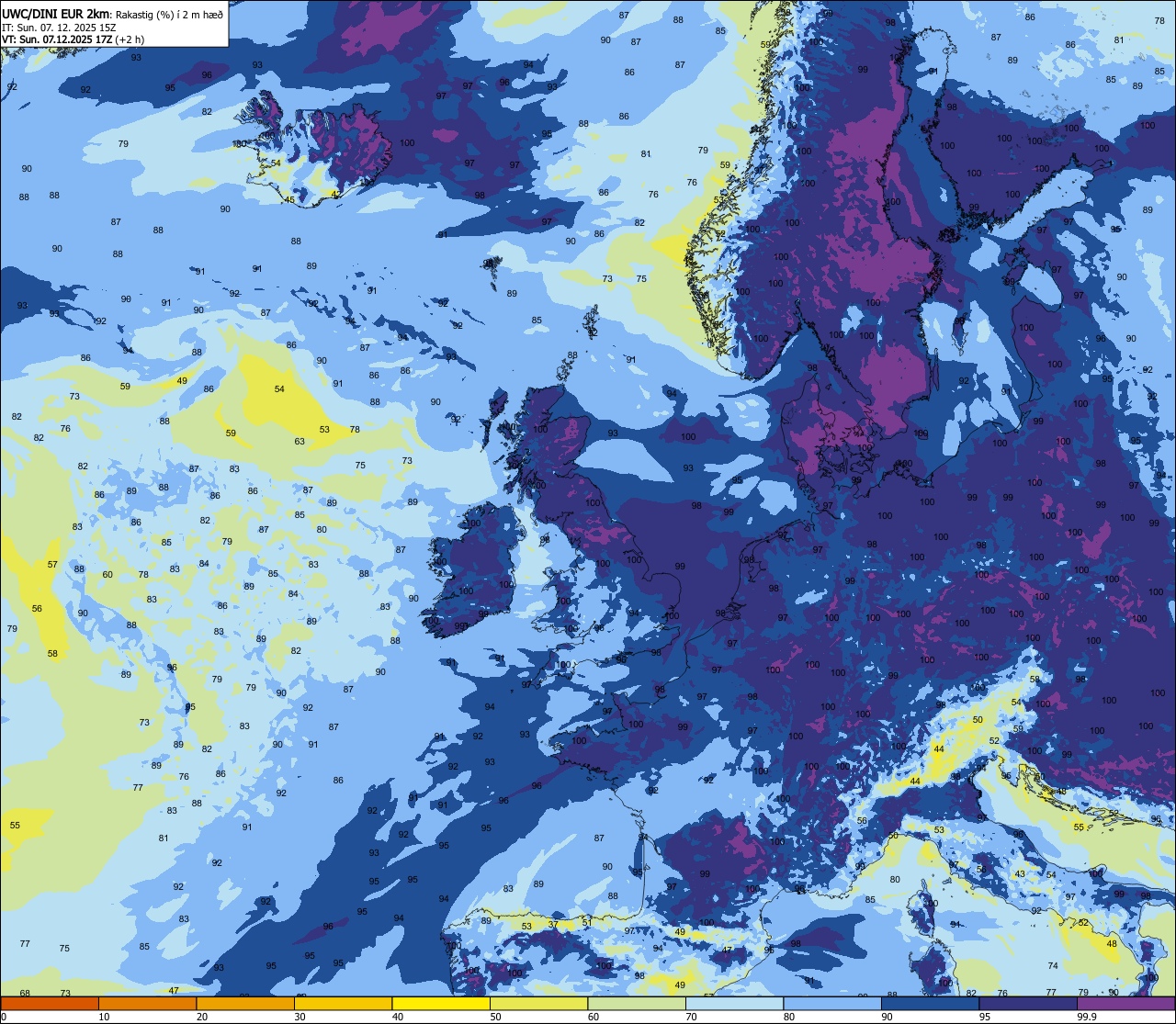Select the legend swatch between 30 and 40
This screenshot has width=1176, height=1024.
click(343, 1004)
